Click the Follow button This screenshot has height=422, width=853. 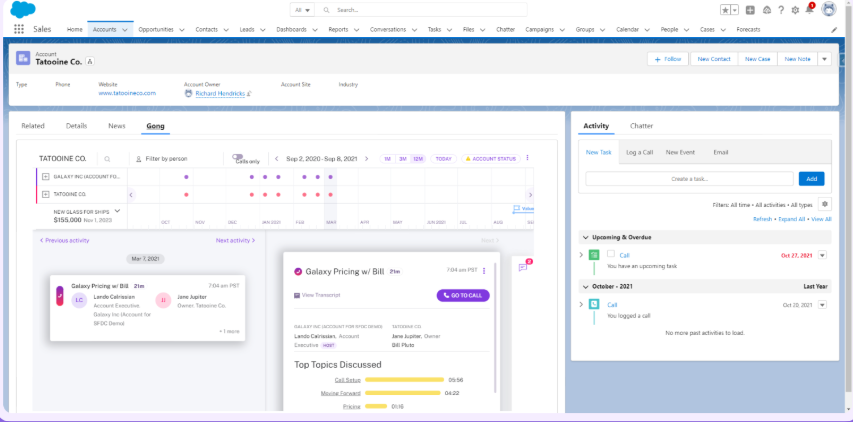pos(668,59)
